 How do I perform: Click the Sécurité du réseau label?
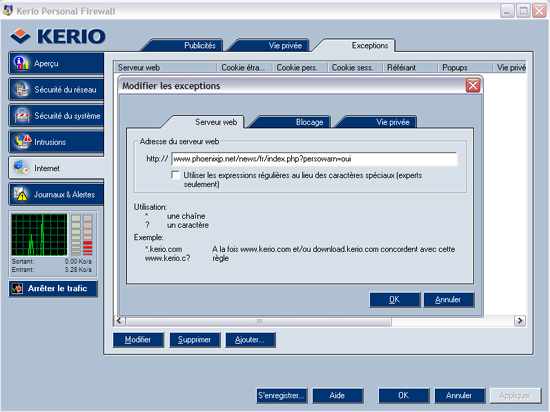coord(65,90)
